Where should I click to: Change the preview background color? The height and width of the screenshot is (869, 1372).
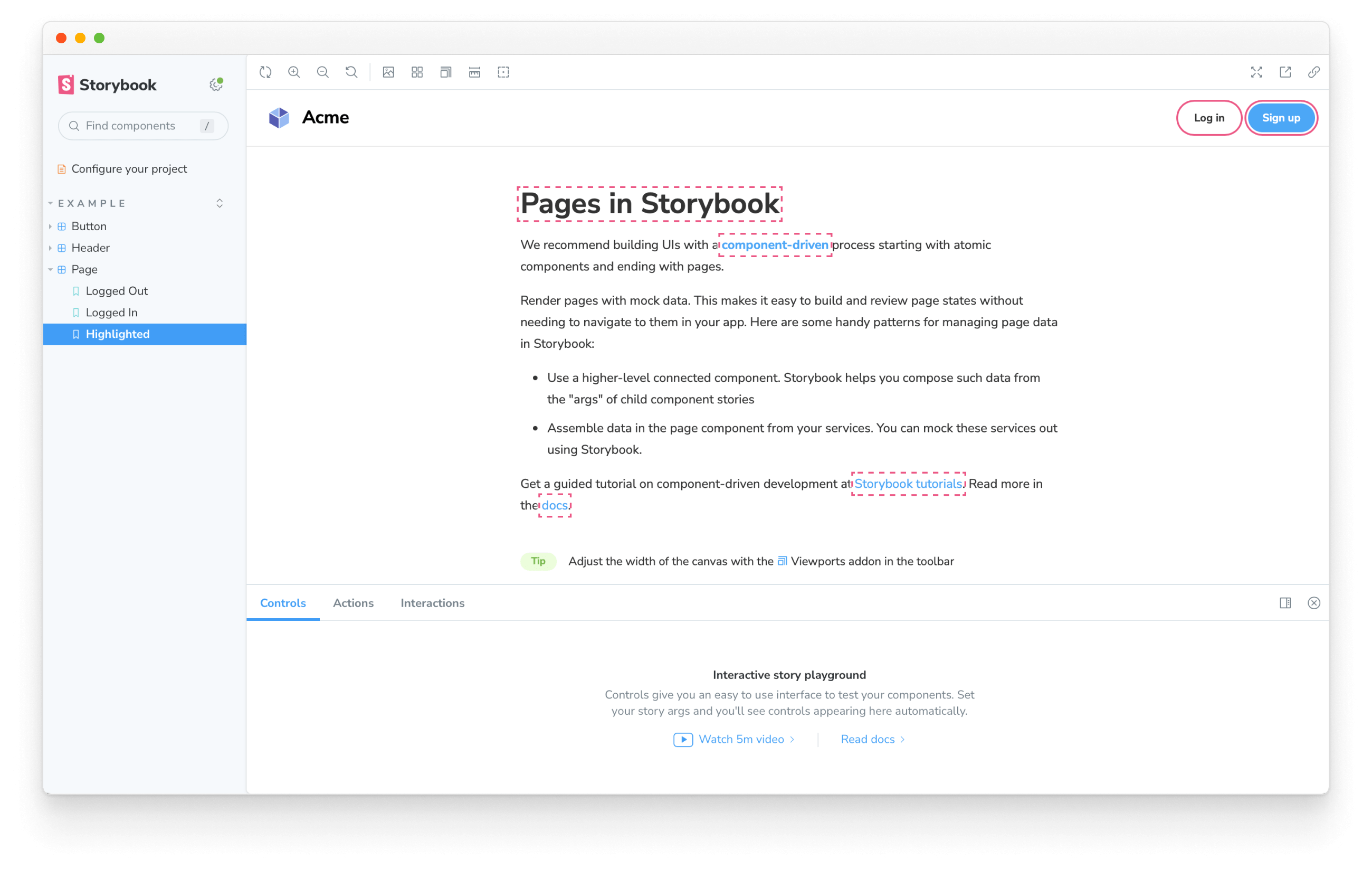(x=388, y=72)
